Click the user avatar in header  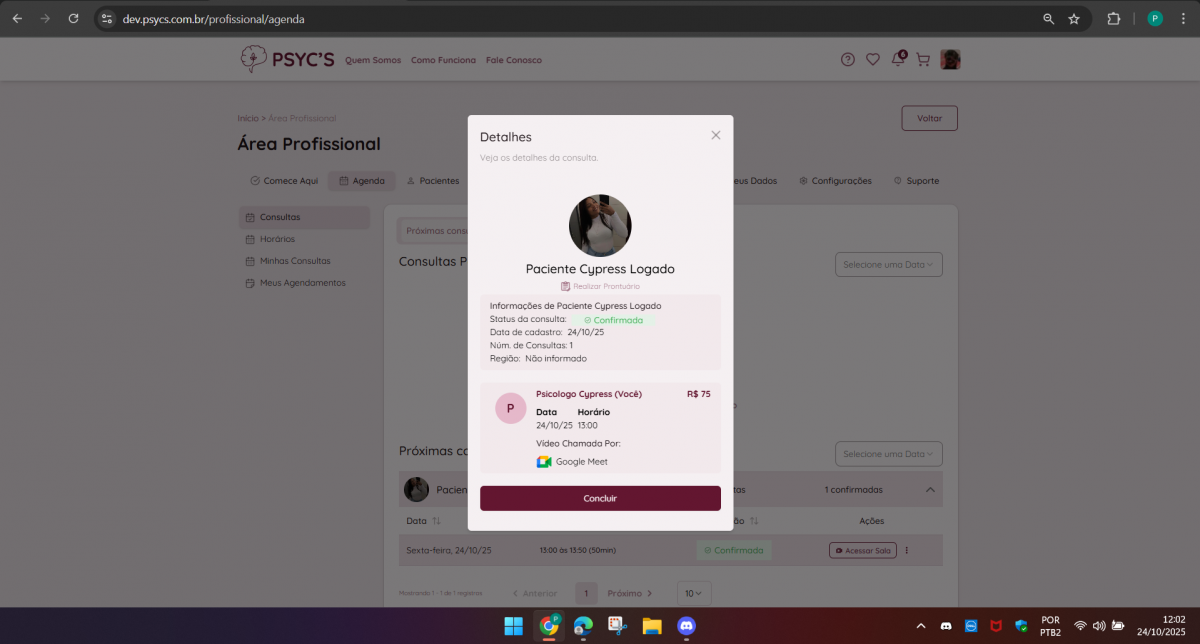[950, 60]
